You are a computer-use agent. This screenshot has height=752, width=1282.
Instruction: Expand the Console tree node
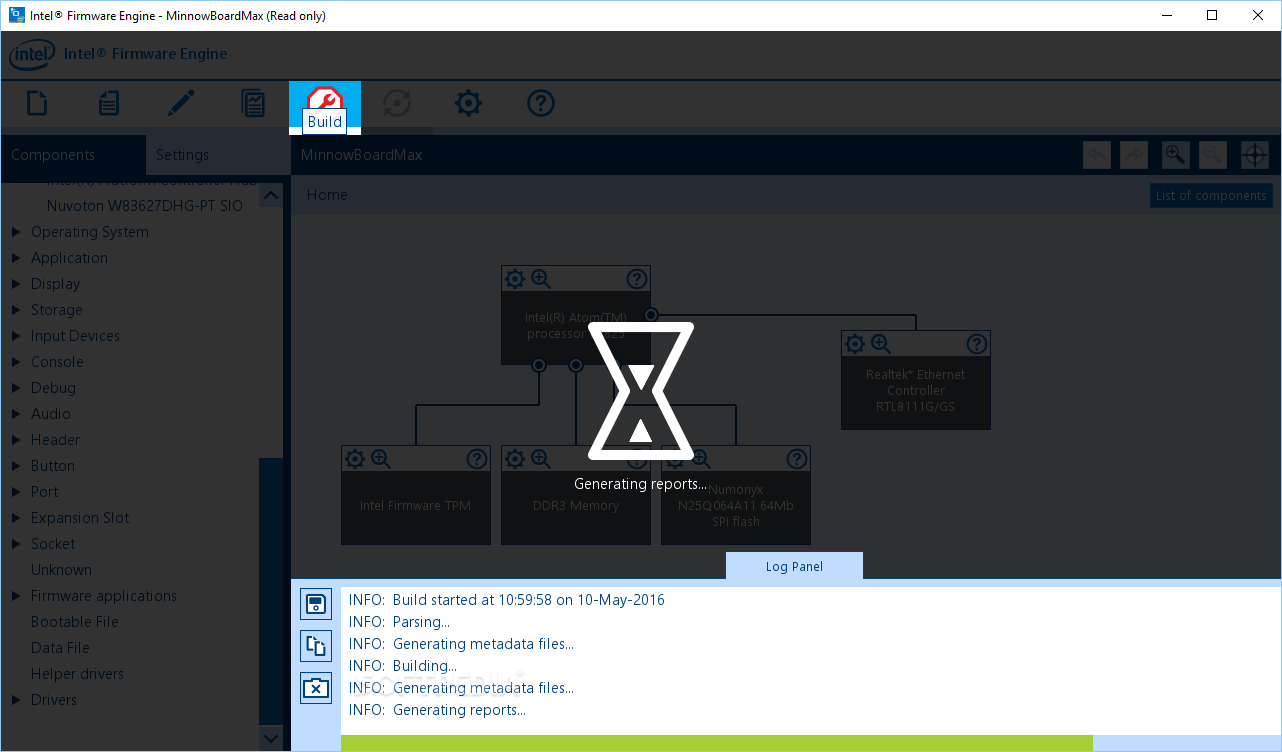click(16, 362)
